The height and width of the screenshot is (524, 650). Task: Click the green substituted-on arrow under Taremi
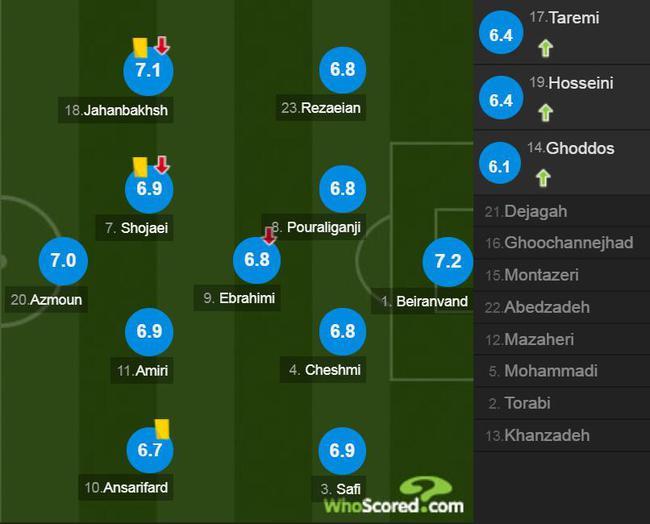coord(546,48)
